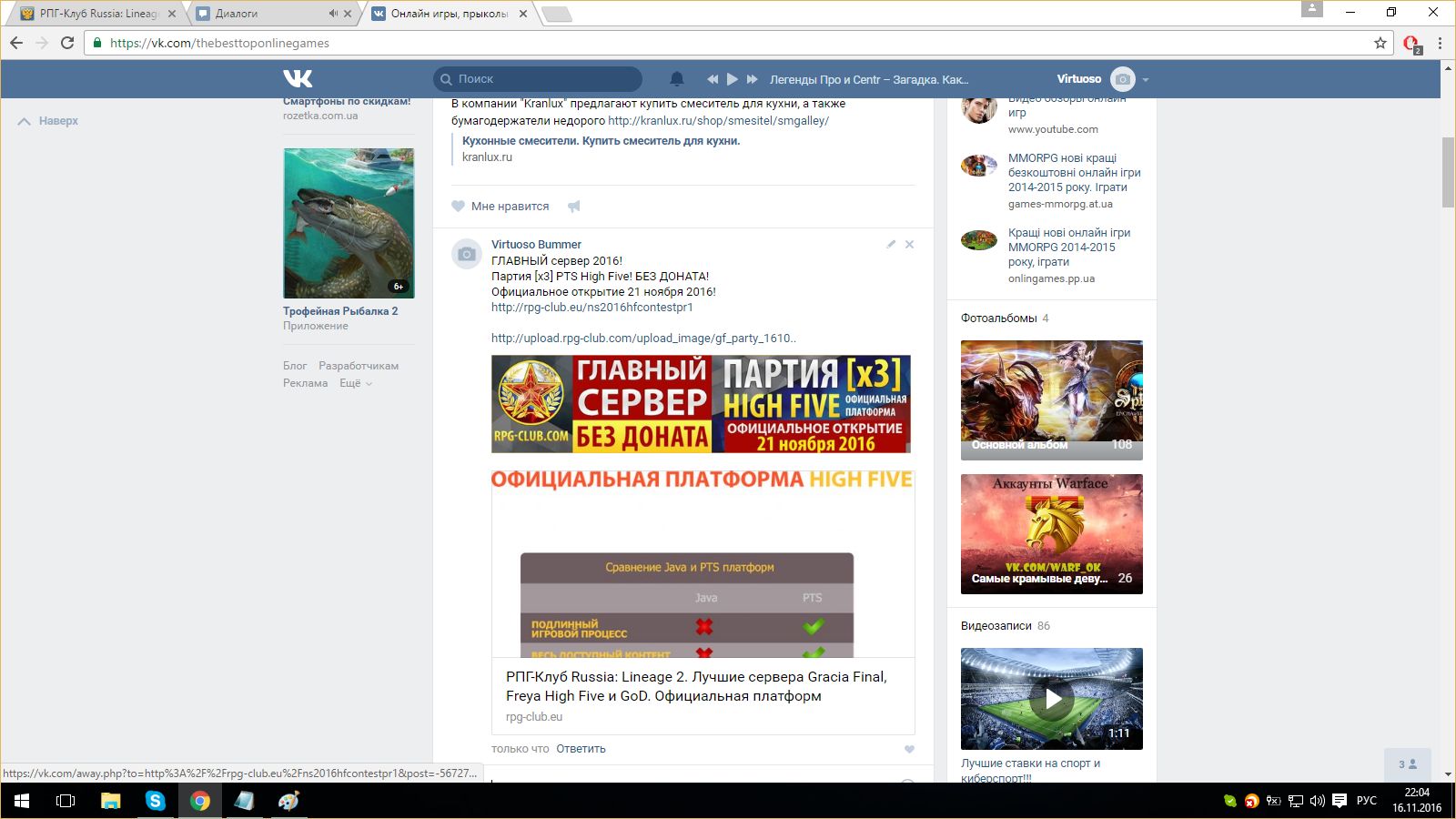Open the action center notification icon
Viewport: 1456px width, 819px height.
pyautogui.click(x=1340, y=801)
